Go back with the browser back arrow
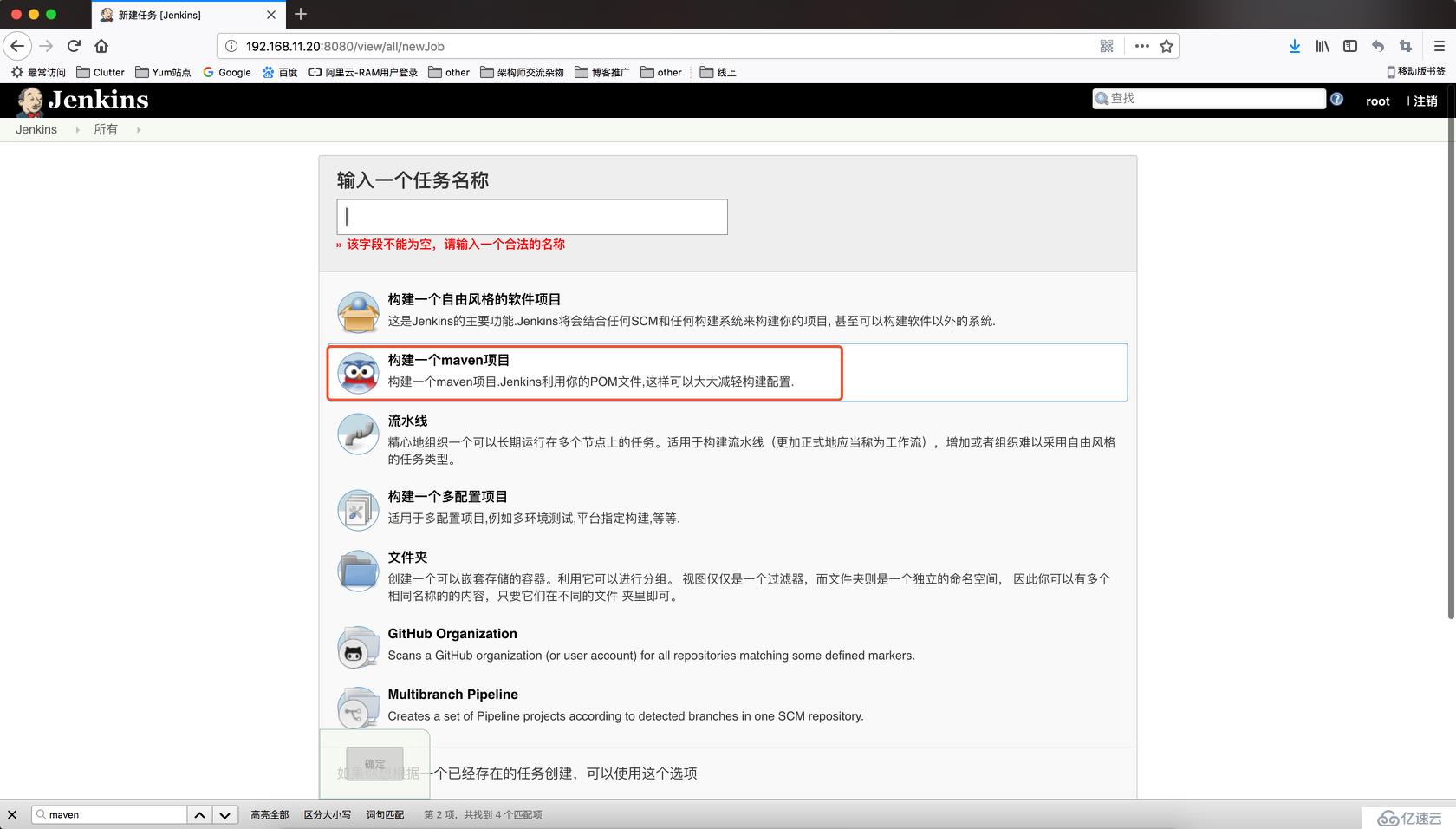 (x=17, y=46)
